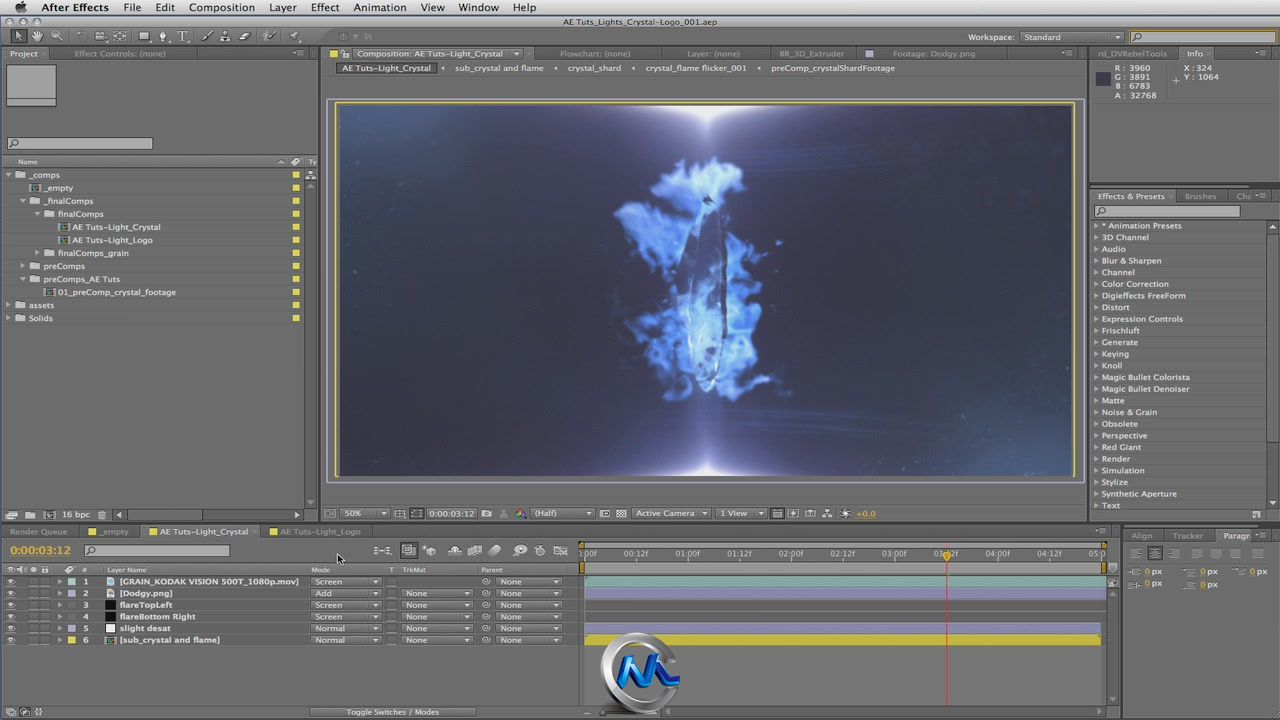The height and width of the screenshot is (720, 1280).
Task: Click the Draft 3D icon in timeline
Action: coord(429,550)
